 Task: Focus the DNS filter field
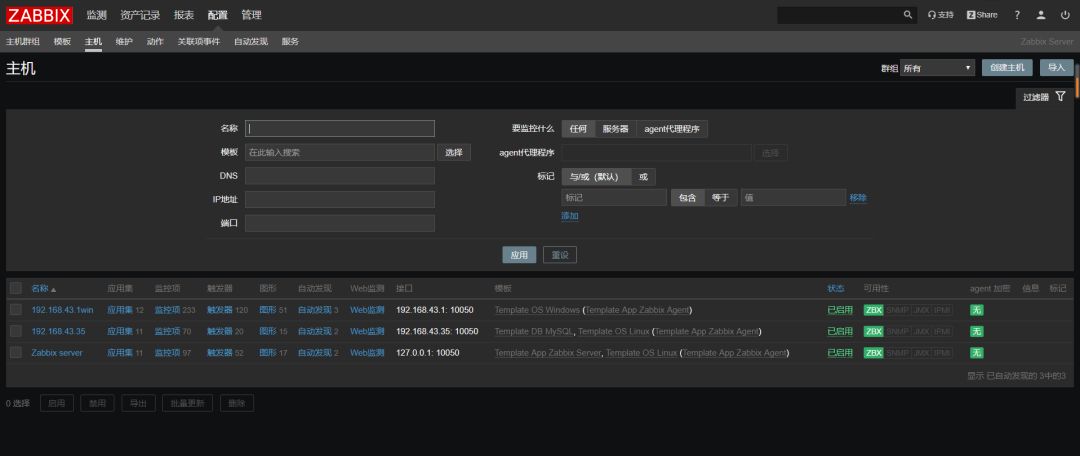(x=340, y=176)
